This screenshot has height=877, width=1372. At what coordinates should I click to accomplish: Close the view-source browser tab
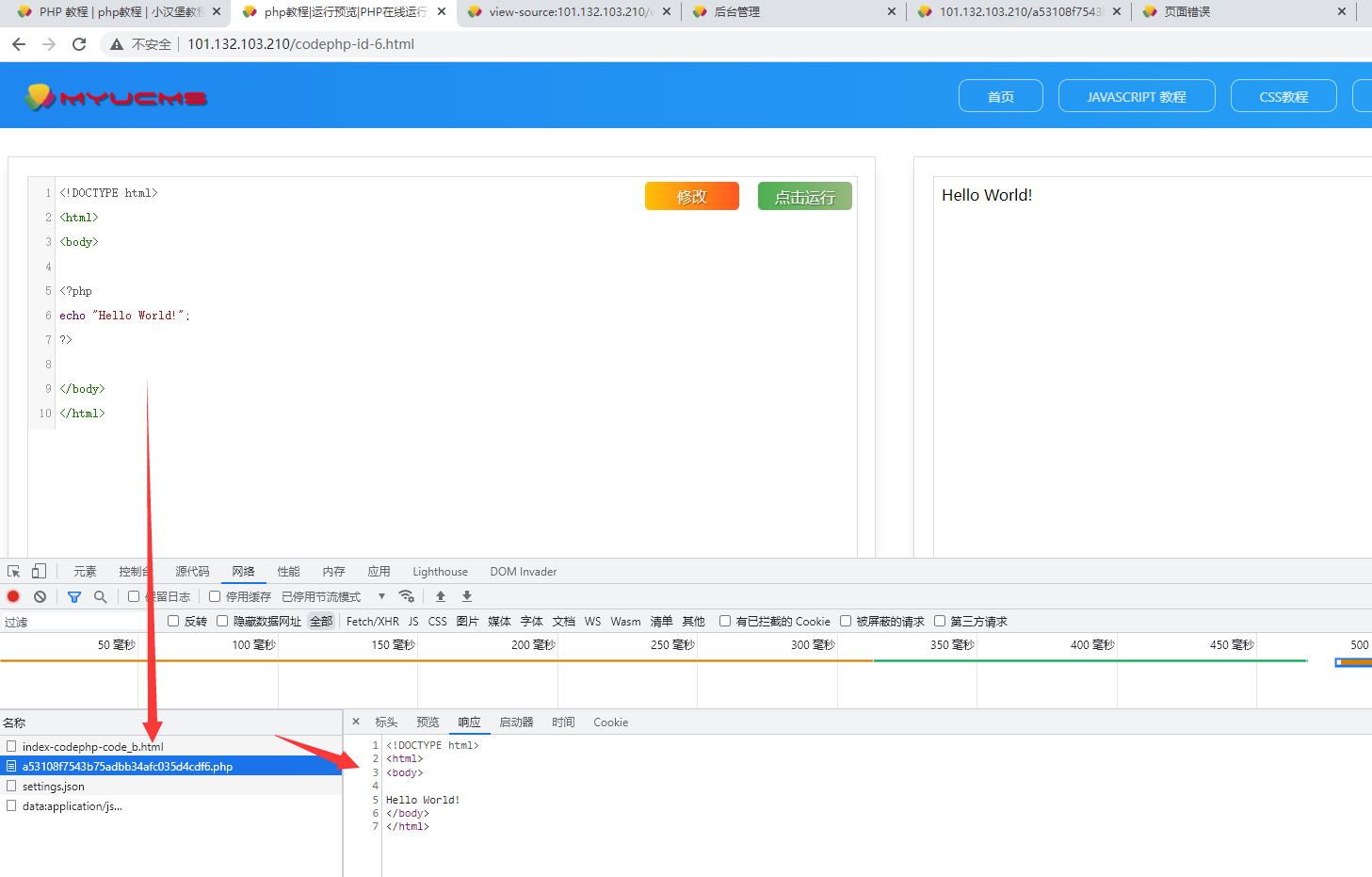(667, 11)
